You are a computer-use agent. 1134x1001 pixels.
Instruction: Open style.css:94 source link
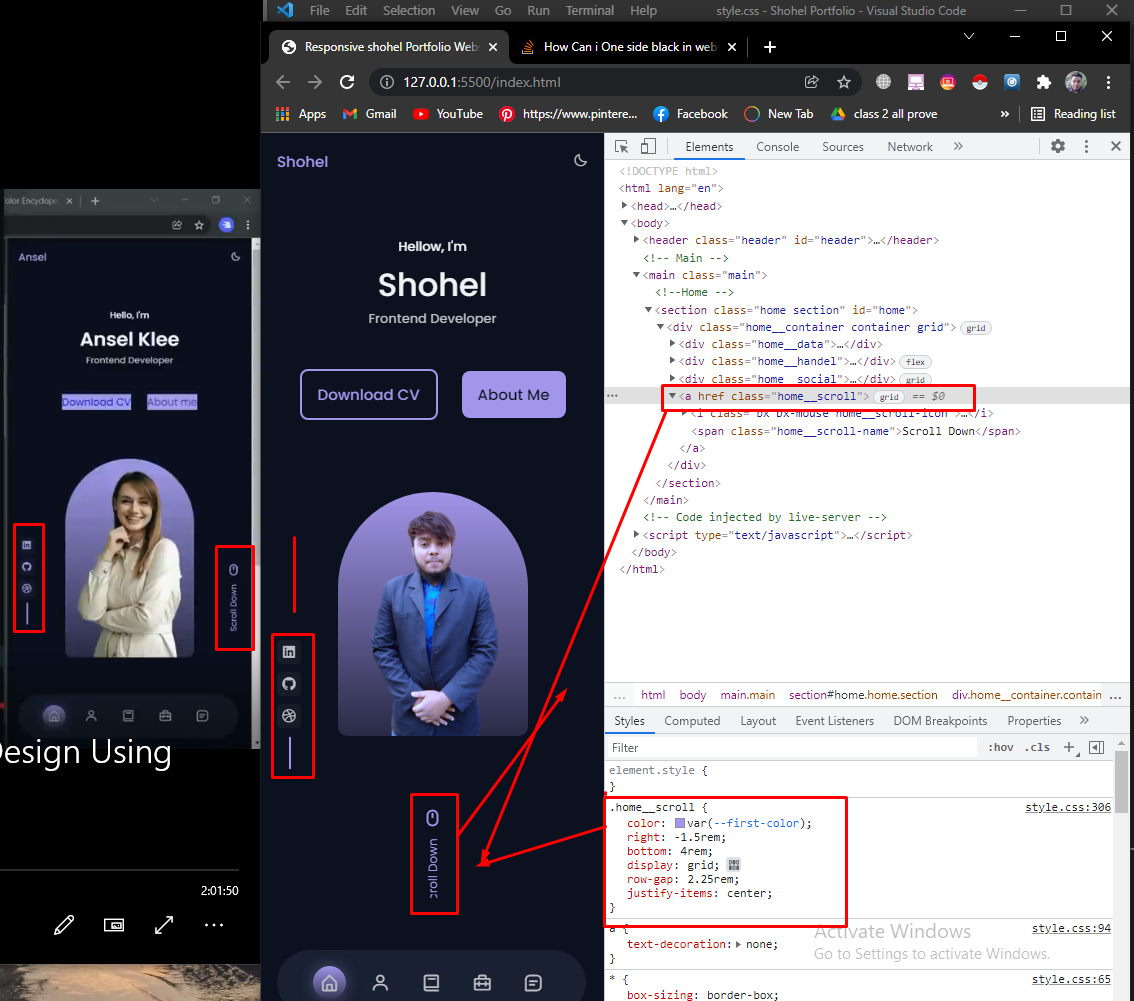1071,928
